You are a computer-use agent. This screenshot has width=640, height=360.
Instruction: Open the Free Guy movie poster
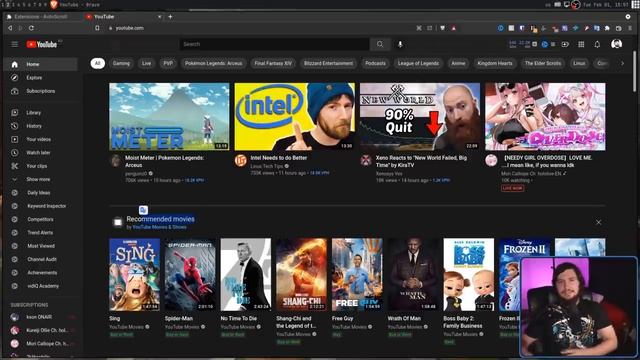click(x=357, y=275)
